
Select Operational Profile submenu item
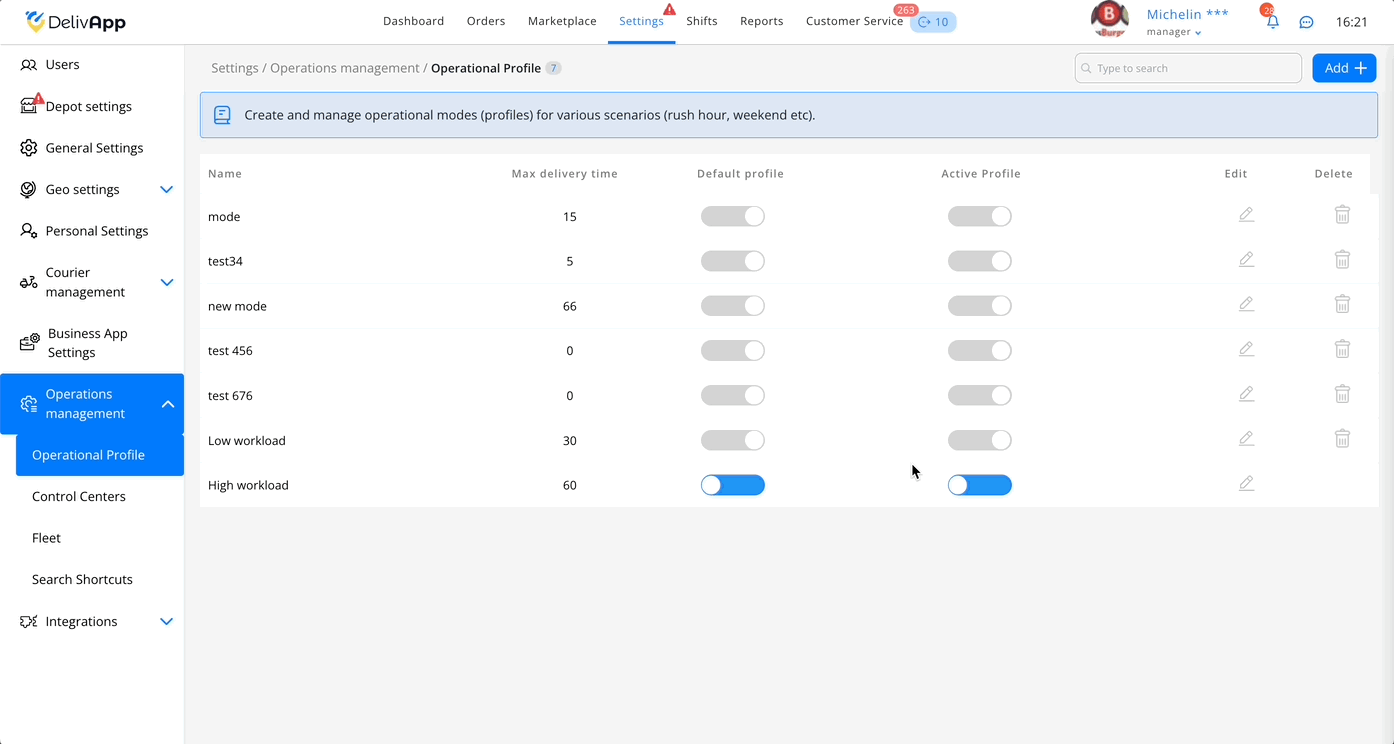point(100,455)
